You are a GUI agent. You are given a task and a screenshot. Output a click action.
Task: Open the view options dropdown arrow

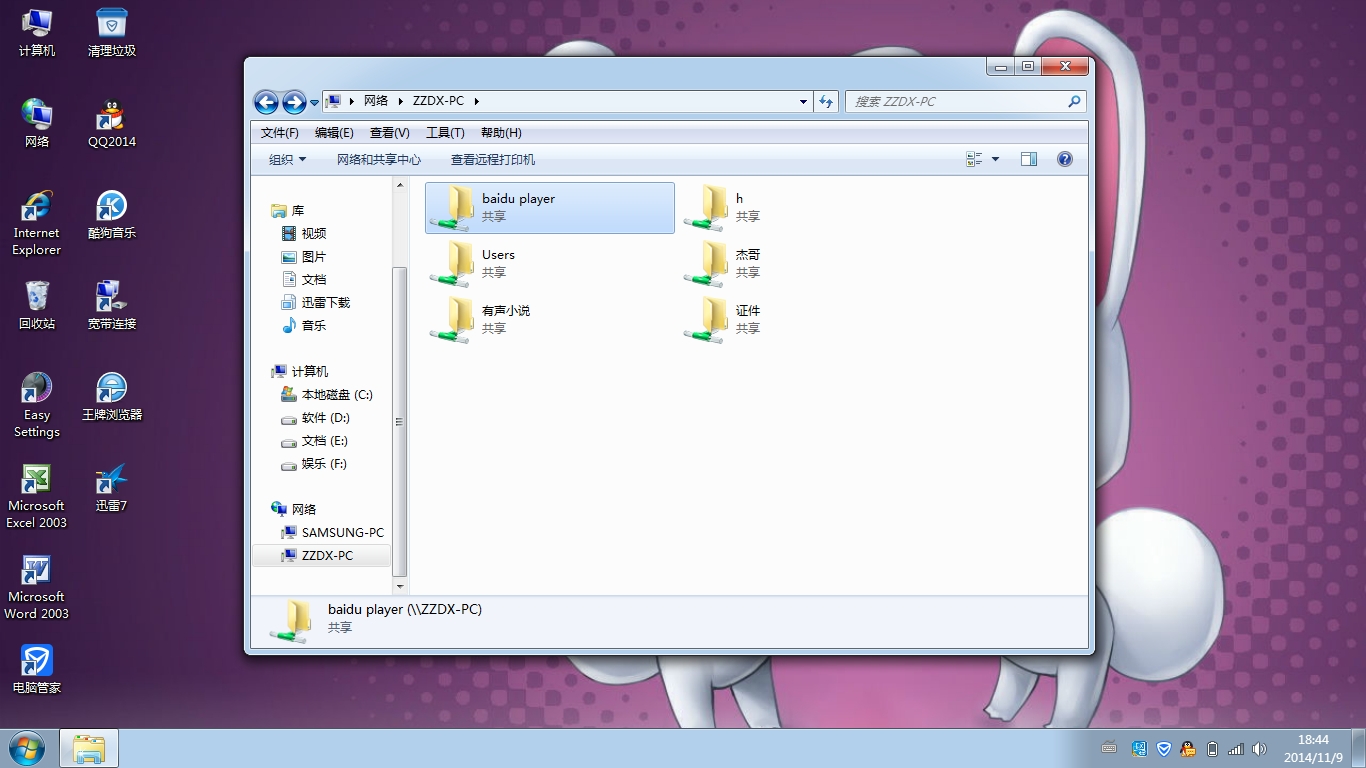click(995, 159)
